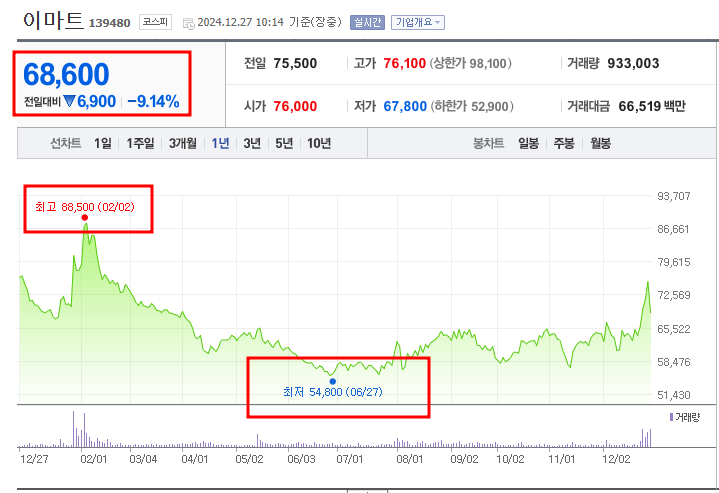Click the stock code 139480
Screen dimensions: 719x493
click(109, 23)
